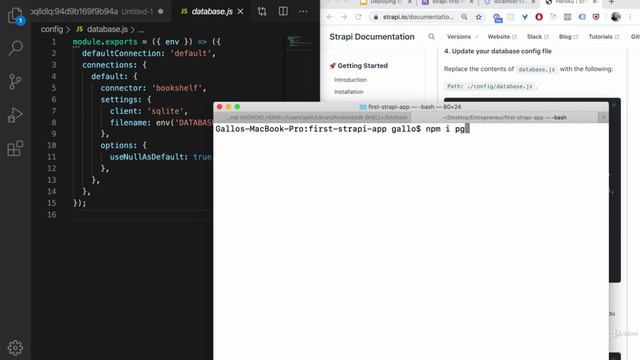640x360 pixels.
Task: Open the VS Code Search view
Action: (16, 48)
